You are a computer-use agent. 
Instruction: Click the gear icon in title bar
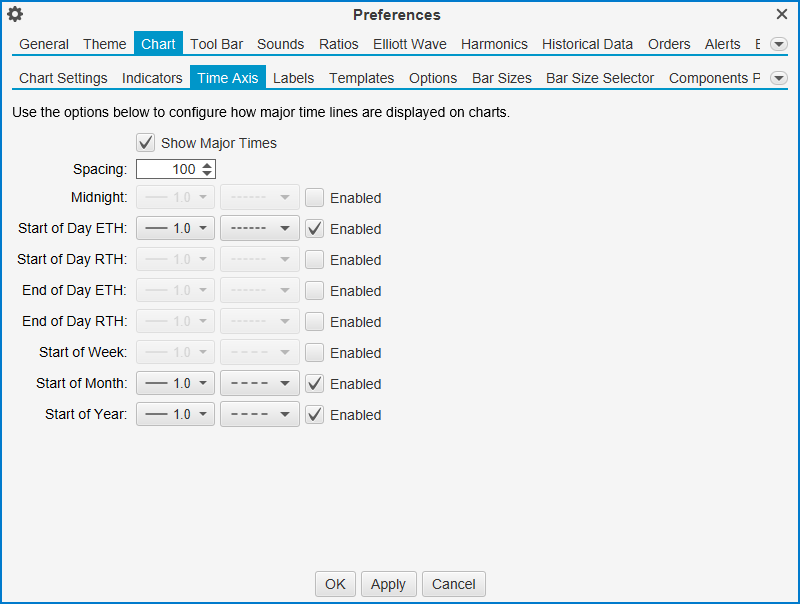(15, 14)
